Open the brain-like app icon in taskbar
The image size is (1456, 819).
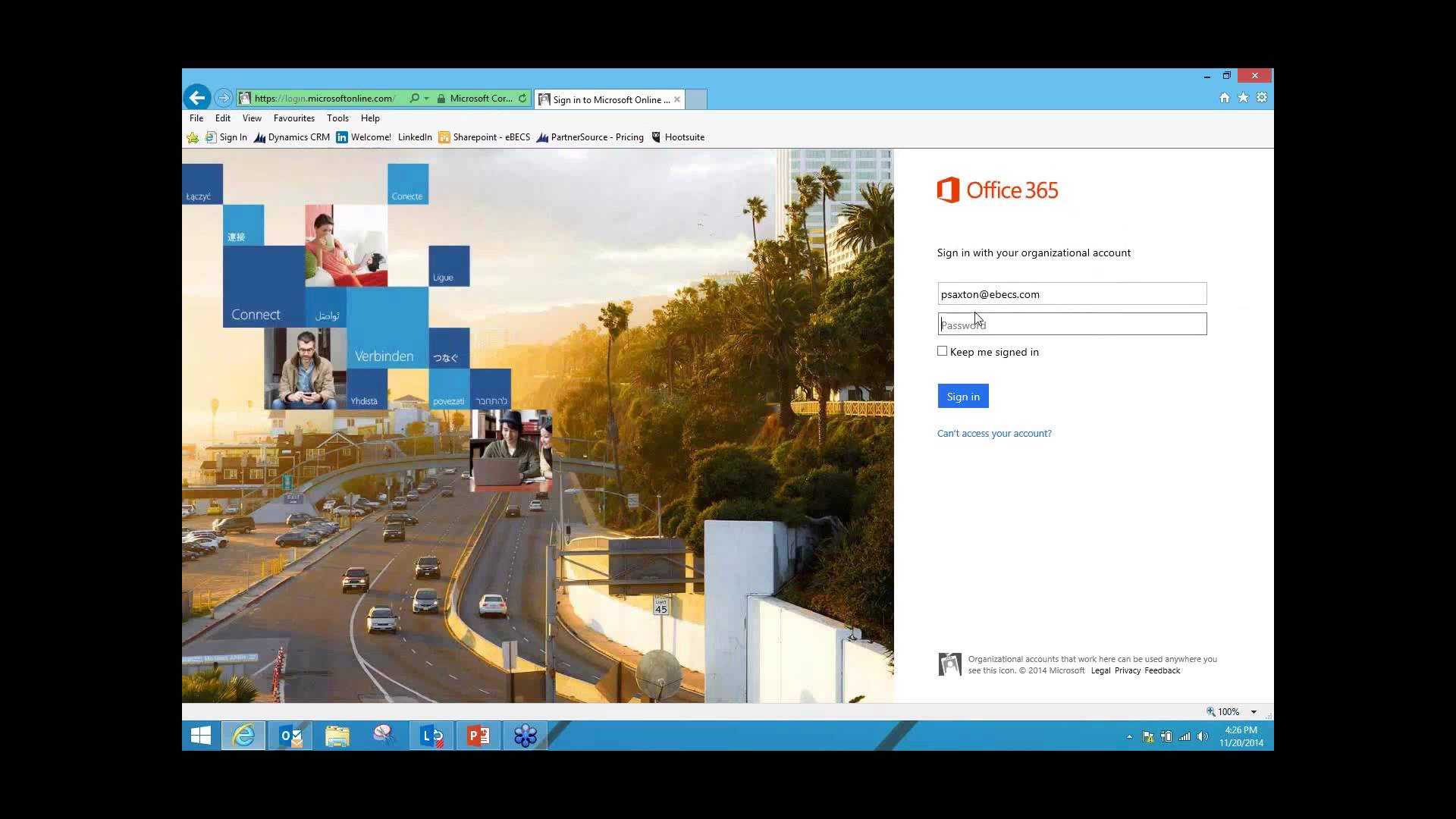(384, 736)
